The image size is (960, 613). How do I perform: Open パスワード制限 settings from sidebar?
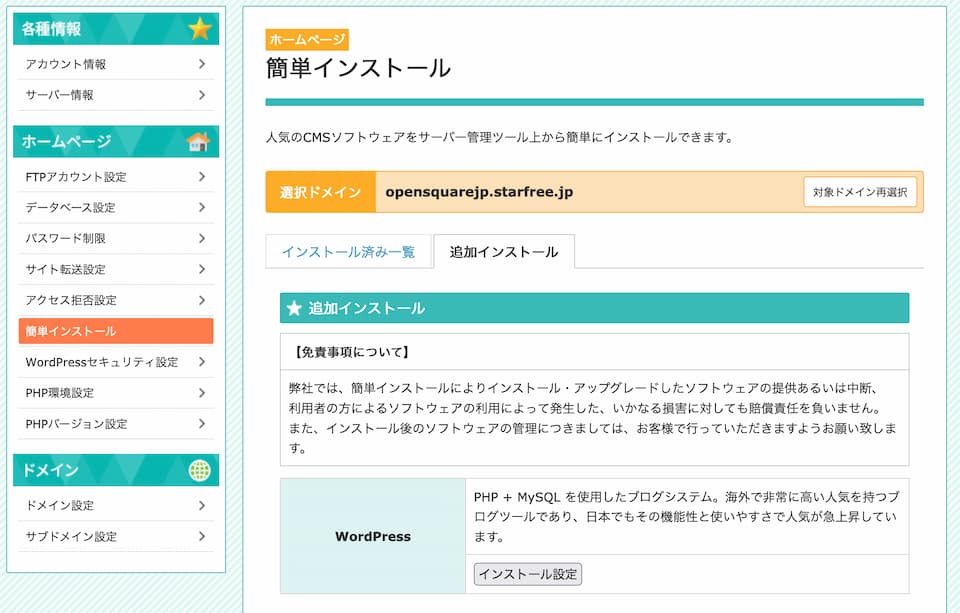tap(115, 239)
